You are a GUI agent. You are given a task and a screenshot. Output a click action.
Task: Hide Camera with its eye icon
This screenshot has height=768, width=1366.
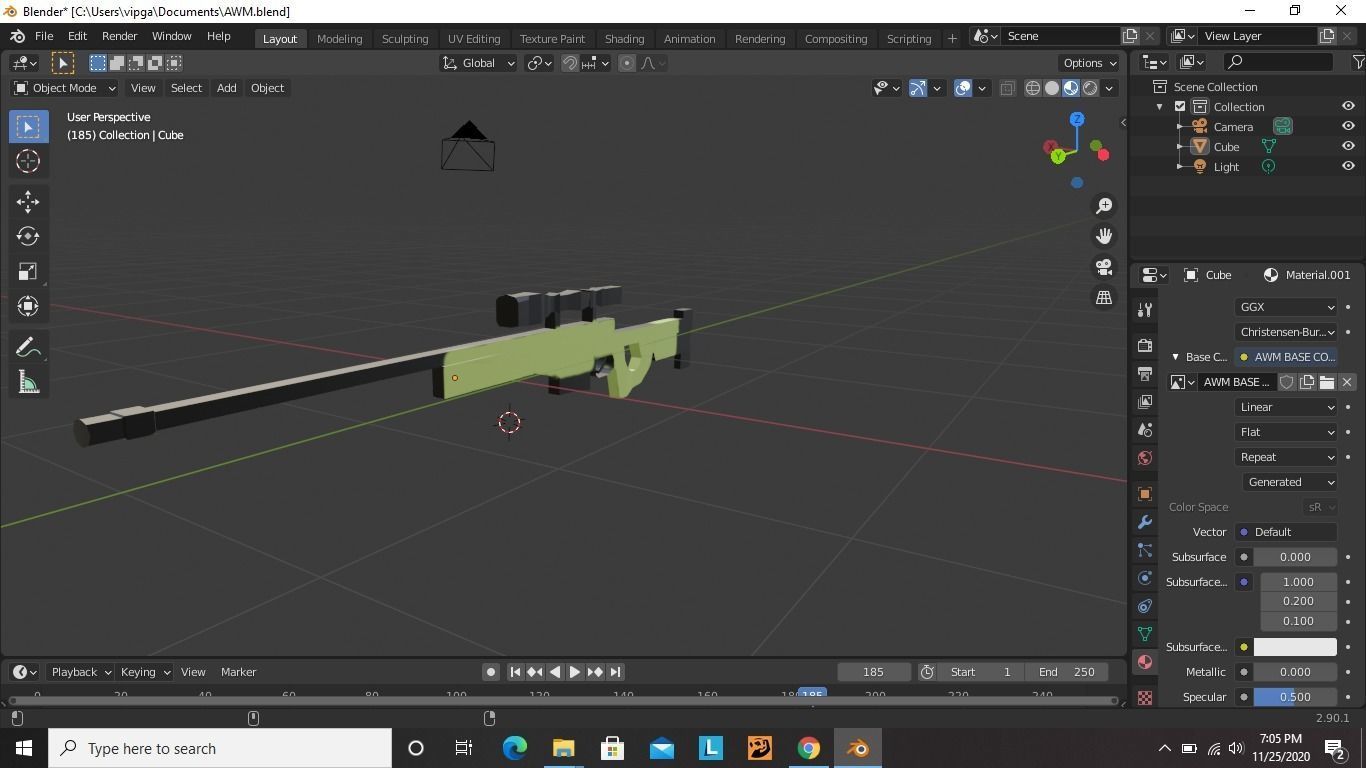click(1348, 127)
